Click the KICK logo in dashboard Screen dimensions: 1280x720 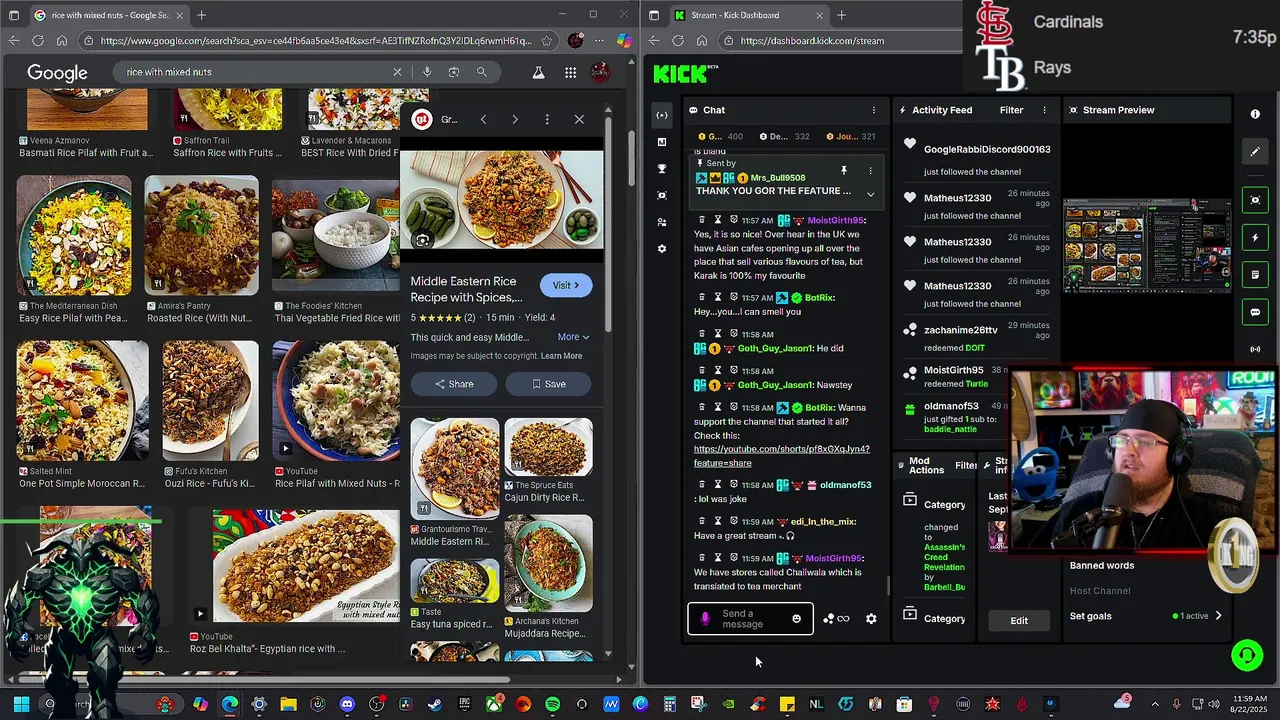(x=680, y=73)
